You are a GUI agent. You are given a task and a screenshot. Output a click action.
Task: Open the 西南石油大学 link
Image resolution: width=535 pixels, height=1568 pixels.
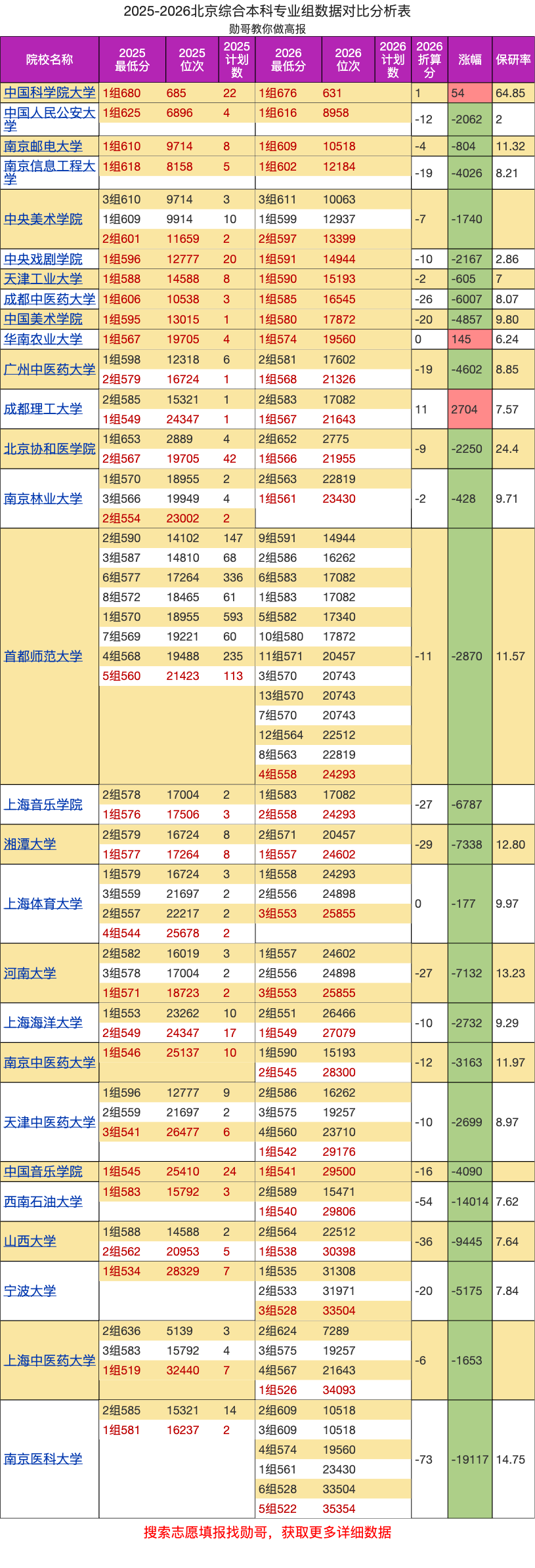[43, 1201]
